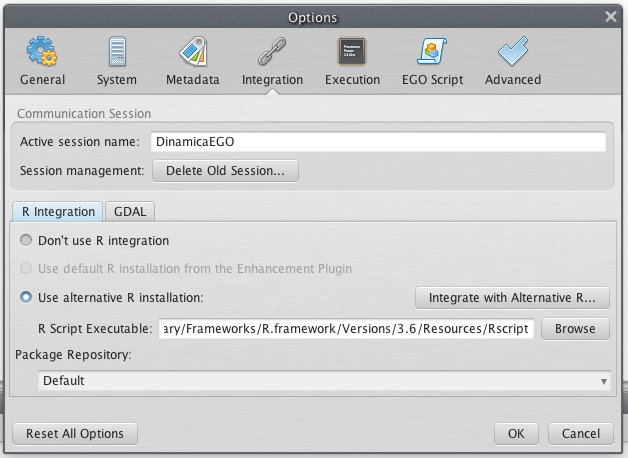
Task: Close the Options dialog window
Action: 611,16
